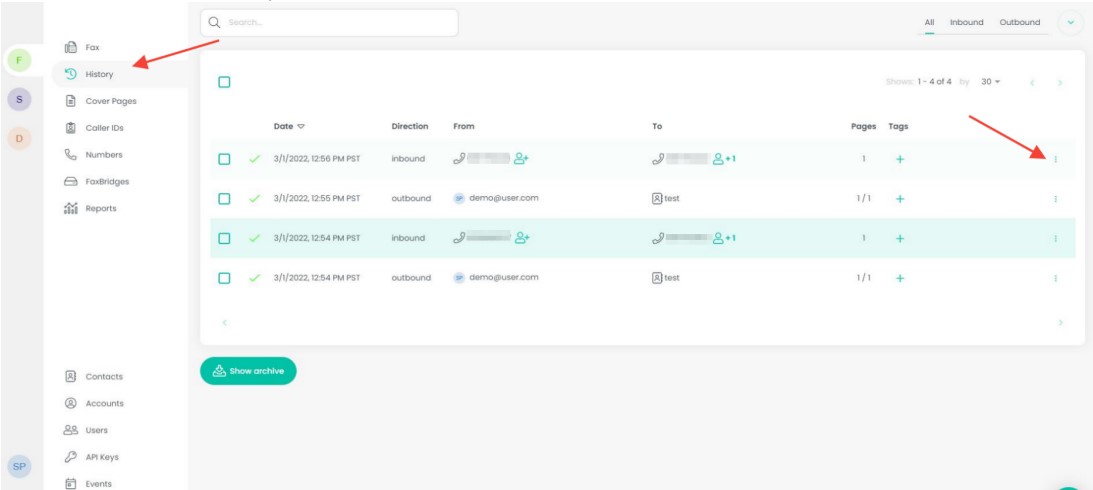The image size is (1093, 490).
Task: Open Reports chart icon in sidebar
Action: (71, 209)
